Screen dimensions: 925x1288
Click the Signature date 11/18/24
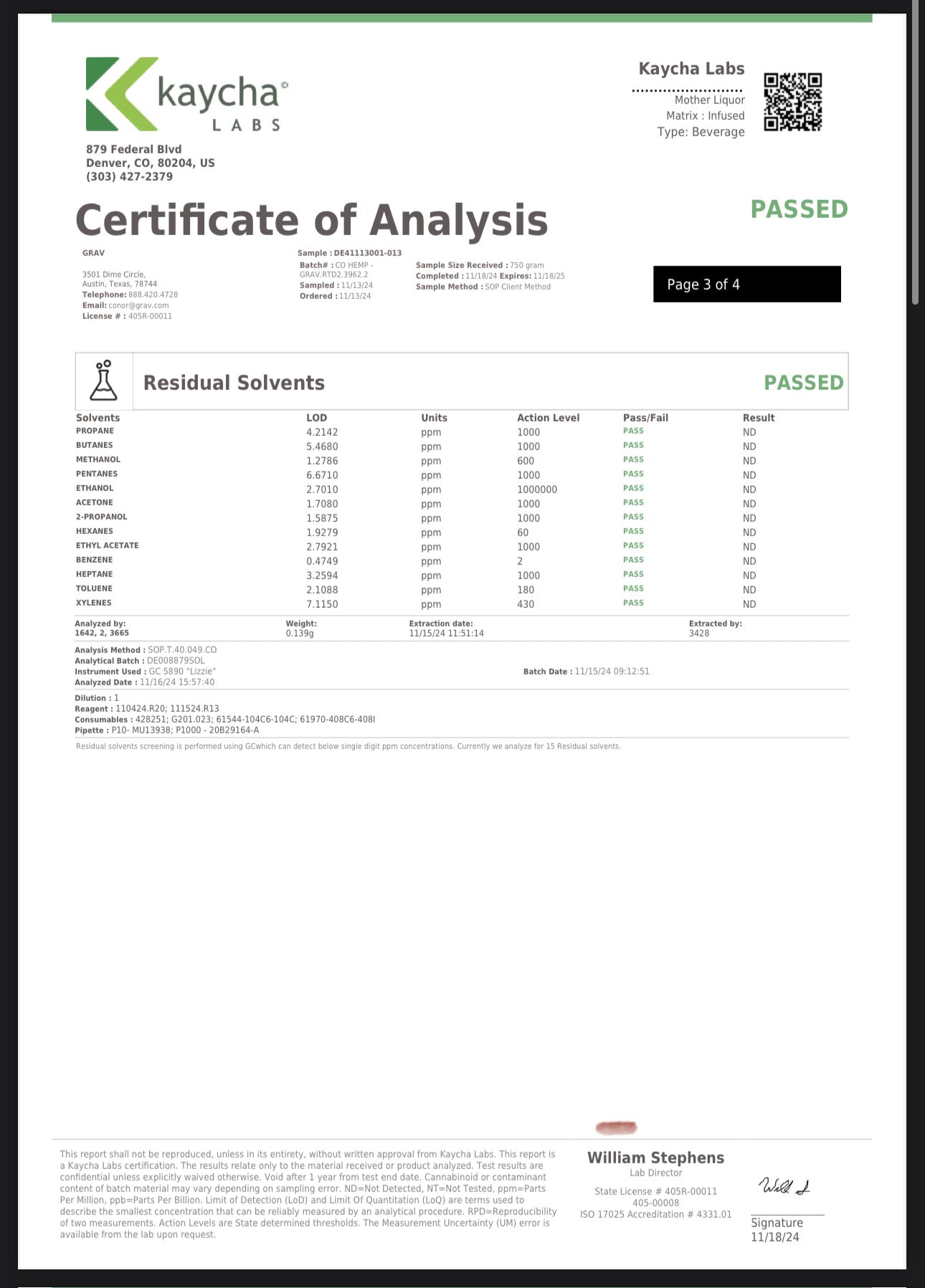[774, 1238]
